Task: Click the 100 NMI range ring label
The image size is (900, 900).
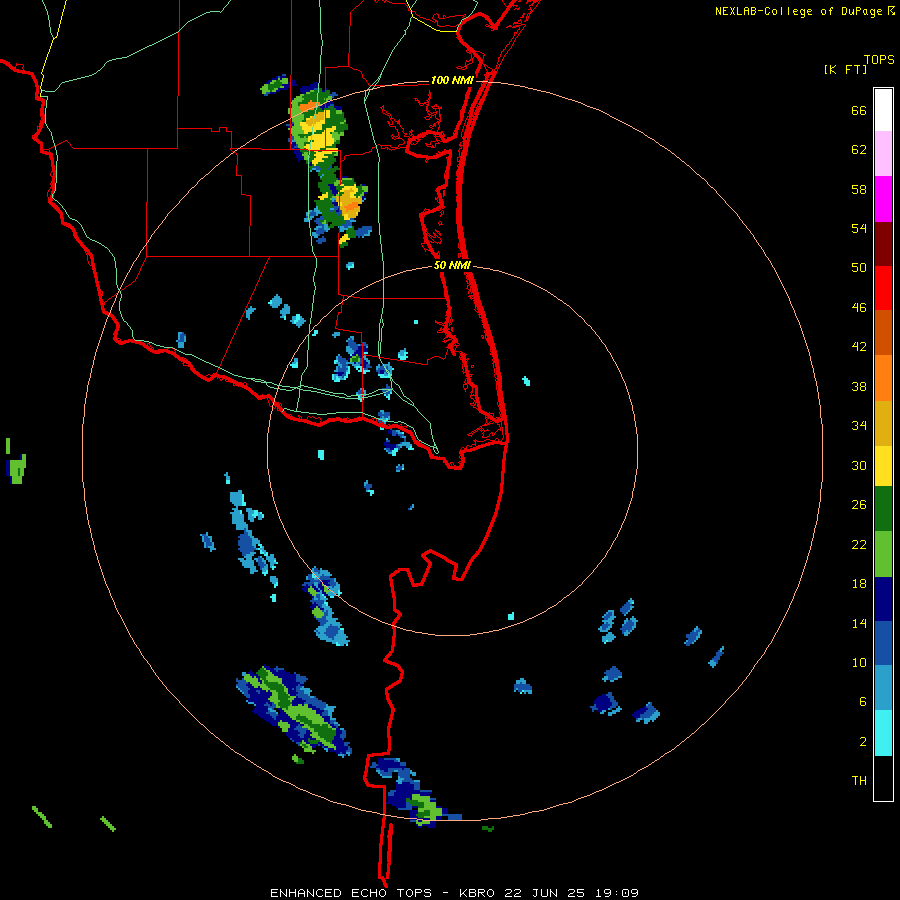Action: pos(452,80)
